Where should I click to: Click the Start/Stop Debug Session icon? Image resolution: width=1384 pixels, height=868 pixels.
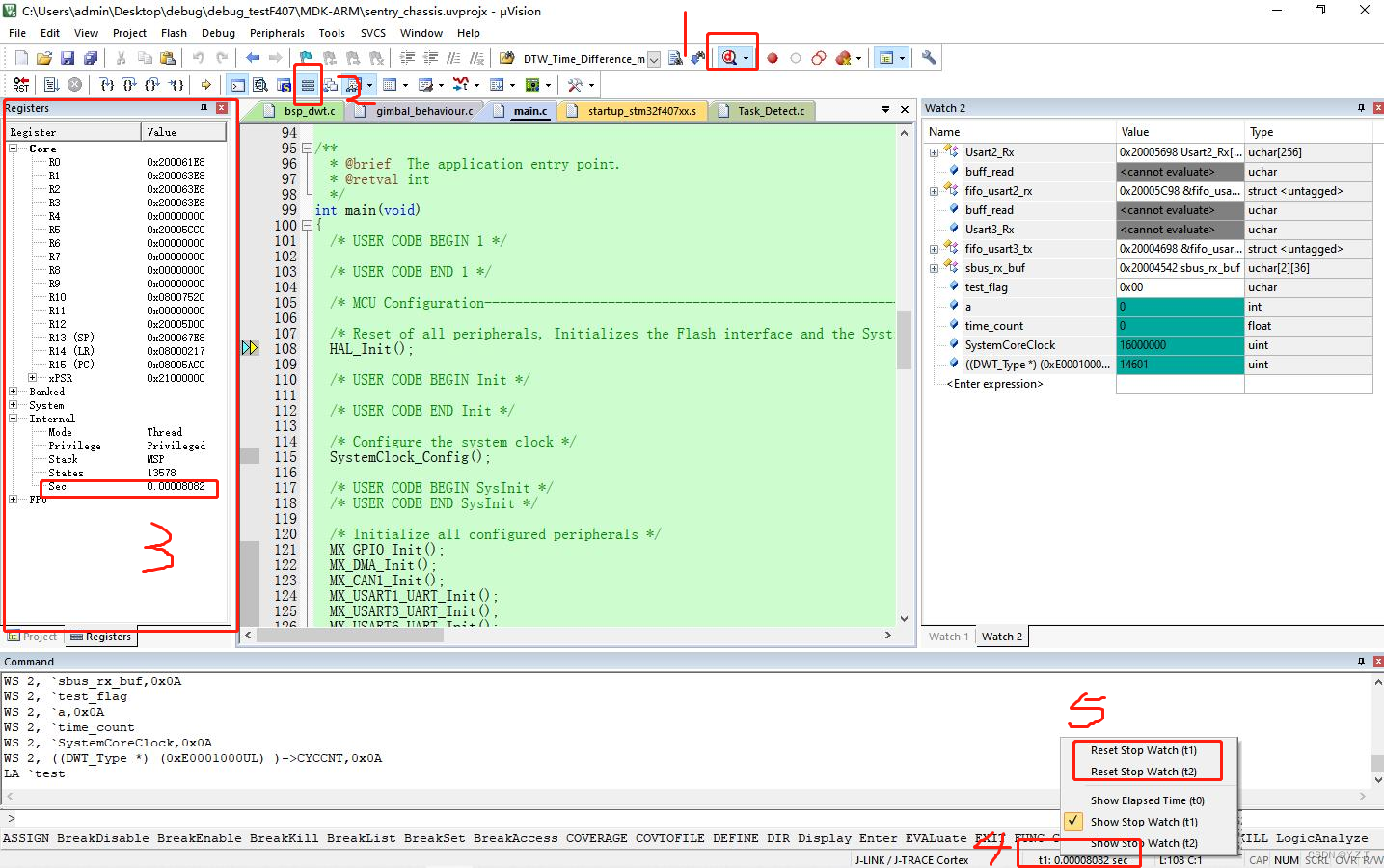coord(730,58)
